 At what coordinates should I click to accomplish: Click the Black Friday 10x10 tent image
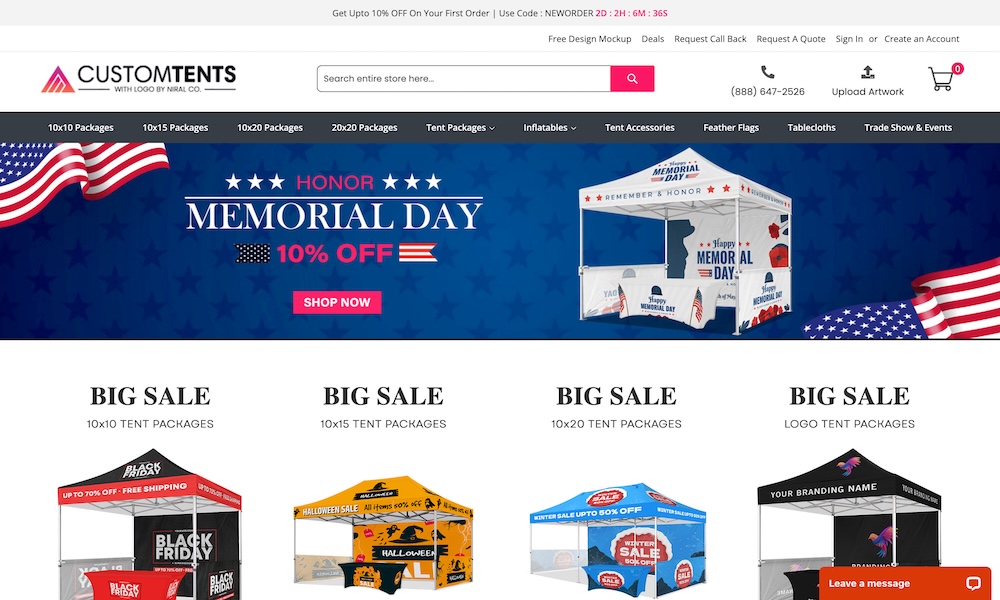[x=150, y=524]
